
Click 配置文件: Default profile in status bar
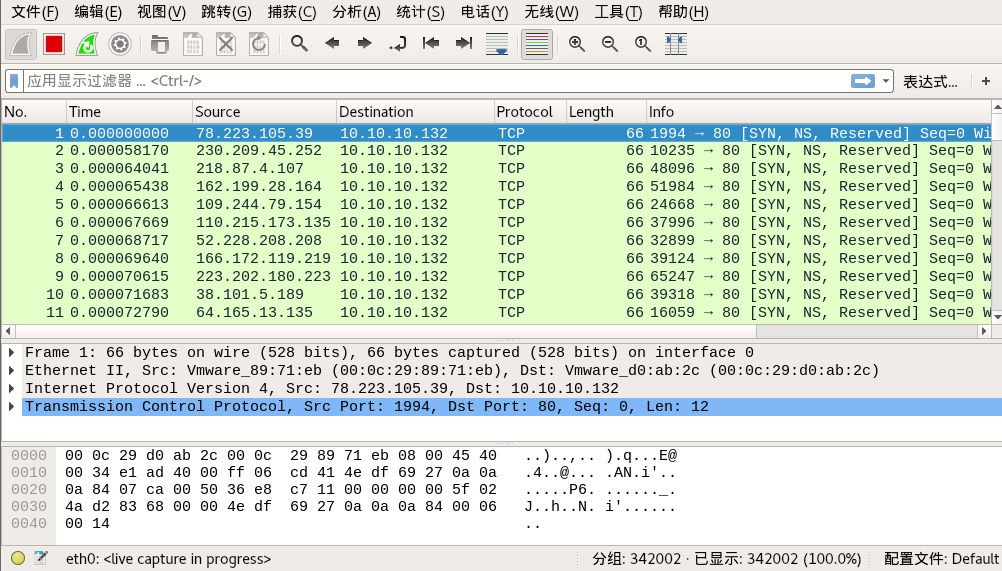(941, 559)
